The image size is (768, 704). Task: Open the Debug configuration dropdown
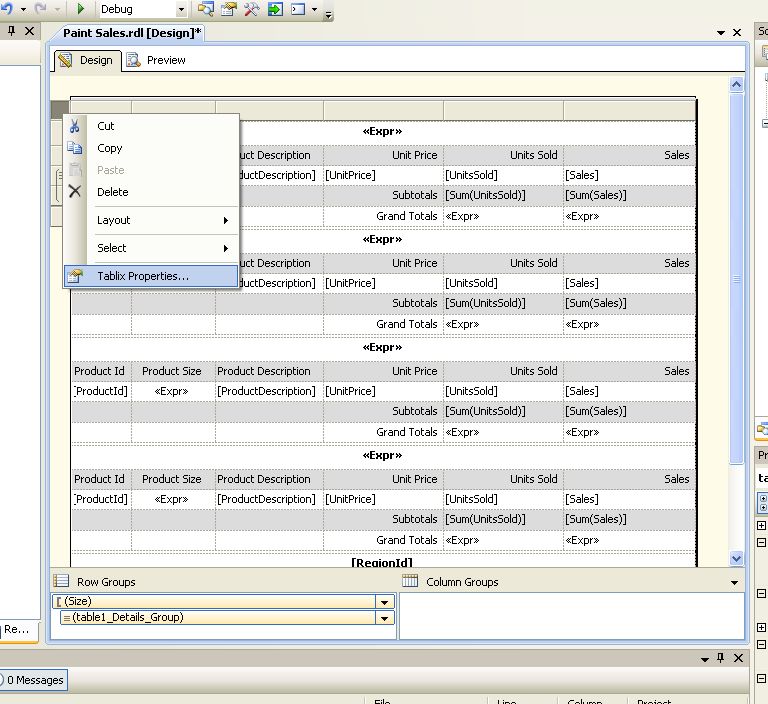pyautogui.click(x=181, y=9)
